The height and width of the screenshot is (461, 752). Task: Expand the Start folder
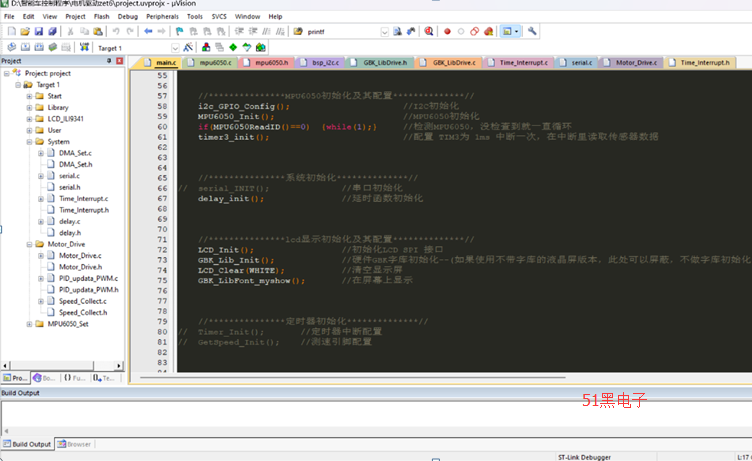pyautogui.click(x=29, y=96)
